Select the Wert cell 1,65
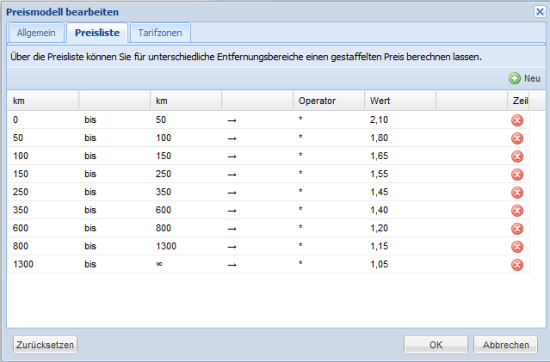Screen dimensions: 550x362 point(400,156)
